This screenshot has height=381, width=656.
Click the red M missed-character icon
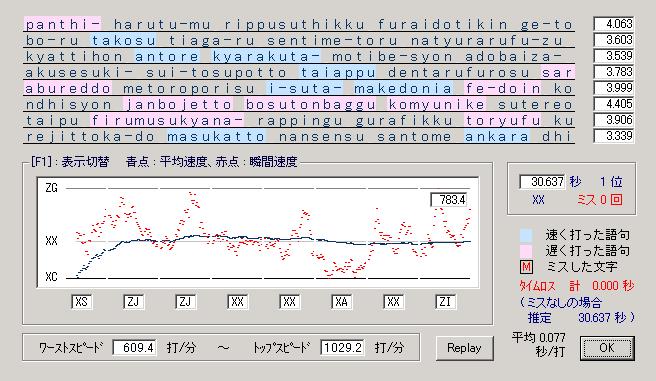525,267
